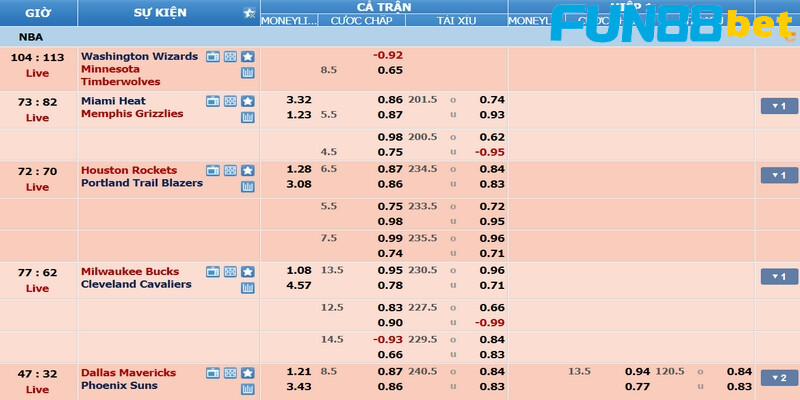The image size is (800, 400).
Task: Expand more bets for Miami Heat match
Action: pyautogui.click(x=779, y=106)
